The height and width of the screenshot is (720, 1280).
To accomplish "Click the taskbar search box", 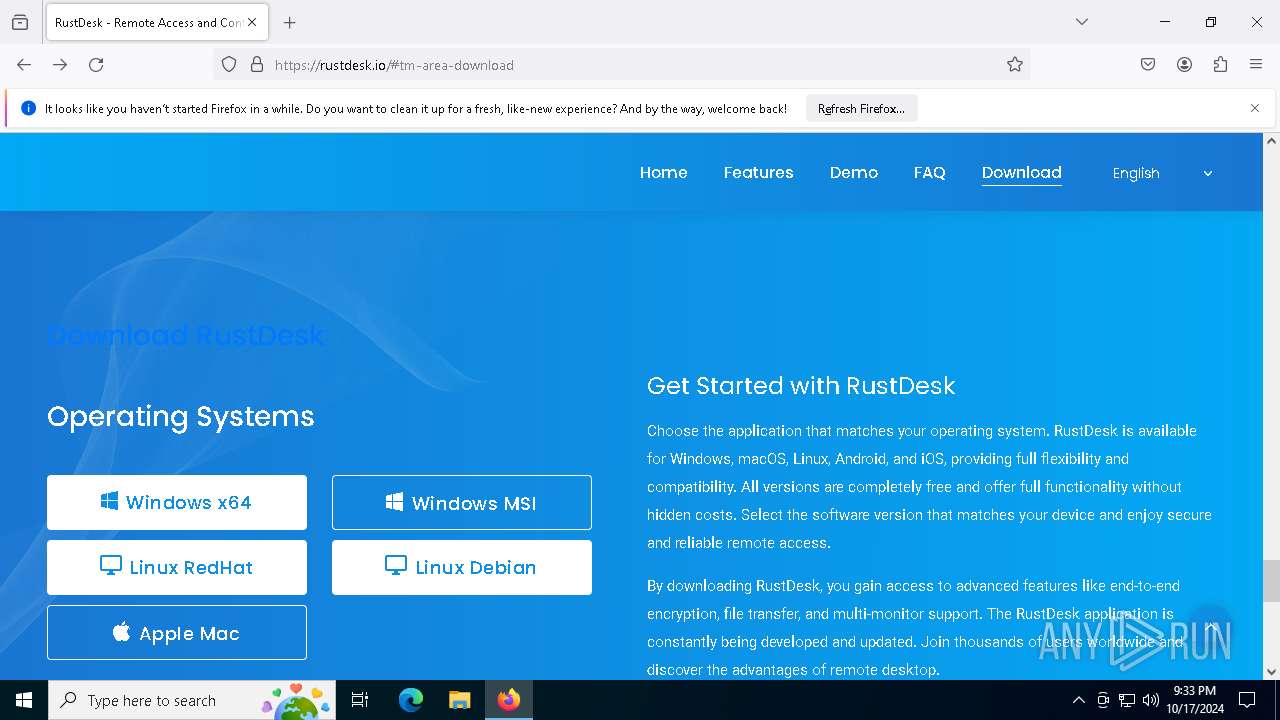I will click(193, 700).
